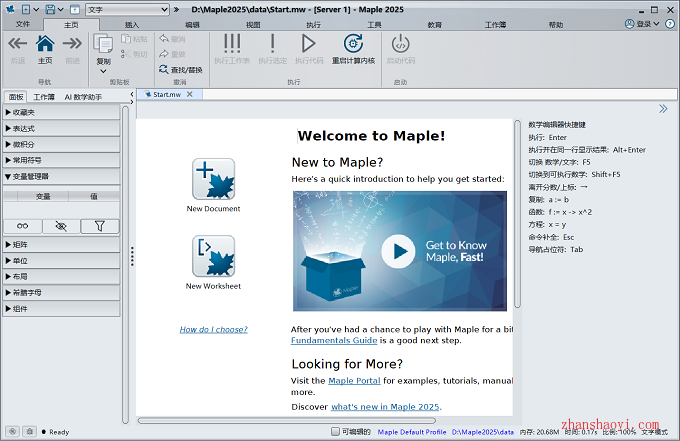The image size is (680, 441).
Task: Click the stop icon in status bar
Action: (x=13, y=431)
